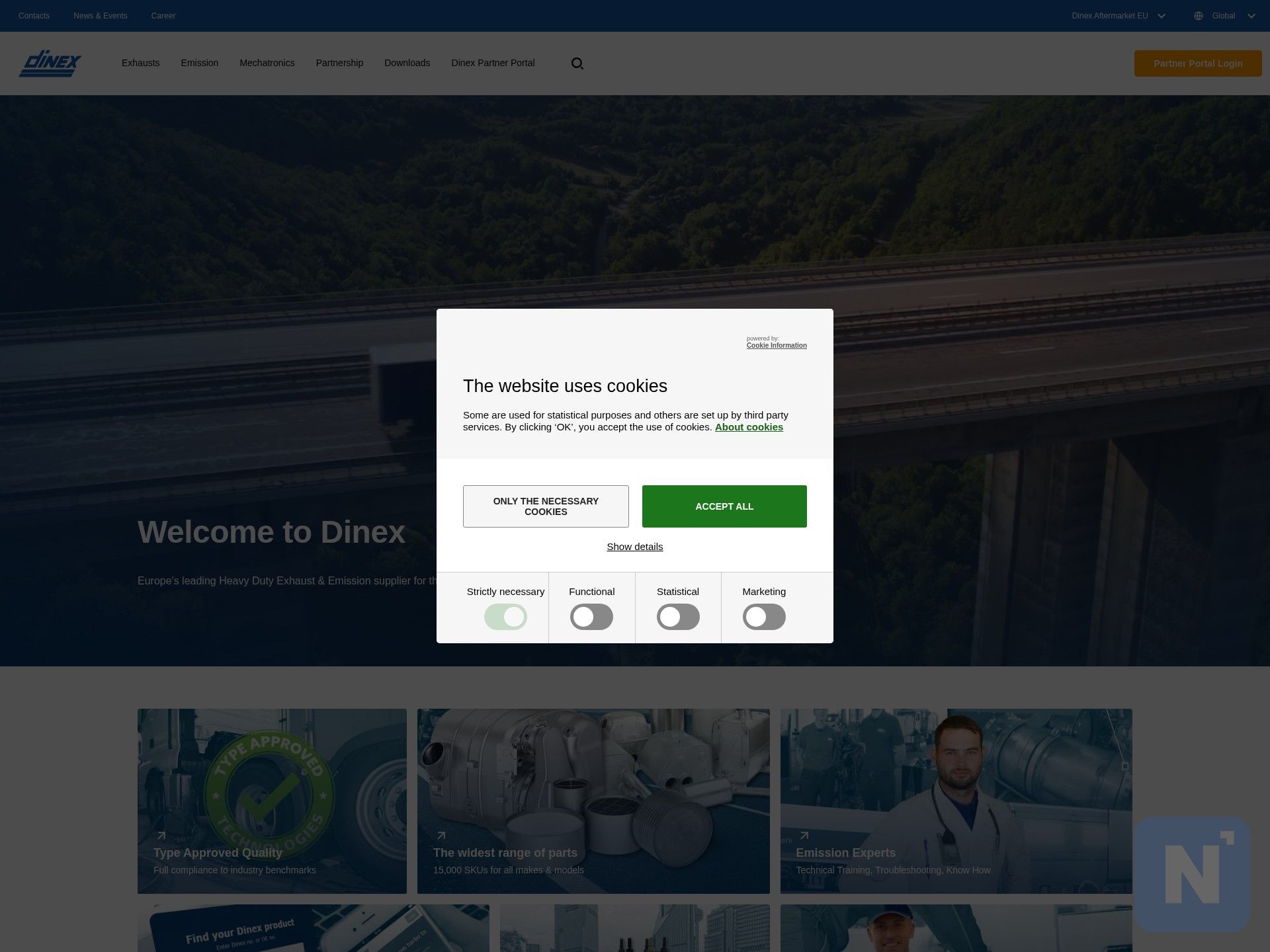1270x952 pixels.
Task: Open the Find your Dinex product card
Action: pos(314,928)
